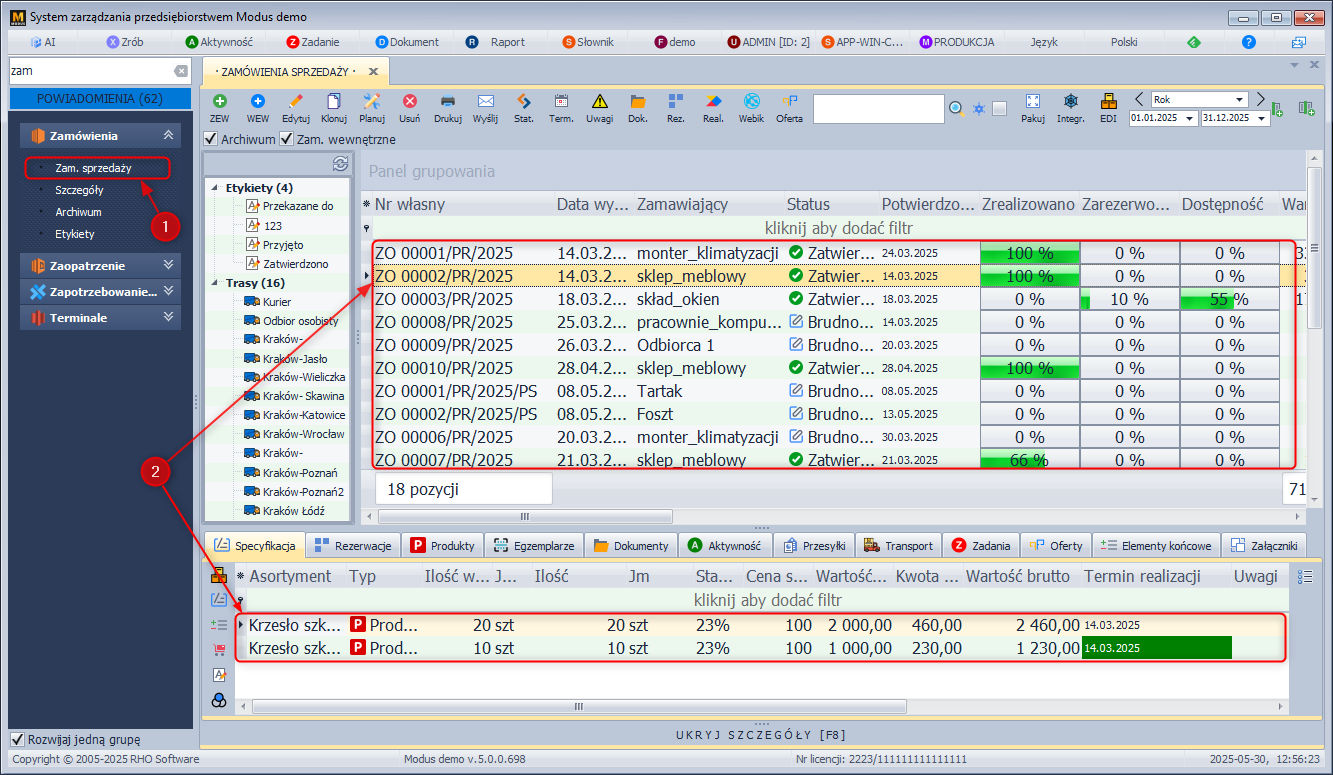Uncheck the Archiwum checkbox

(211, 139)
